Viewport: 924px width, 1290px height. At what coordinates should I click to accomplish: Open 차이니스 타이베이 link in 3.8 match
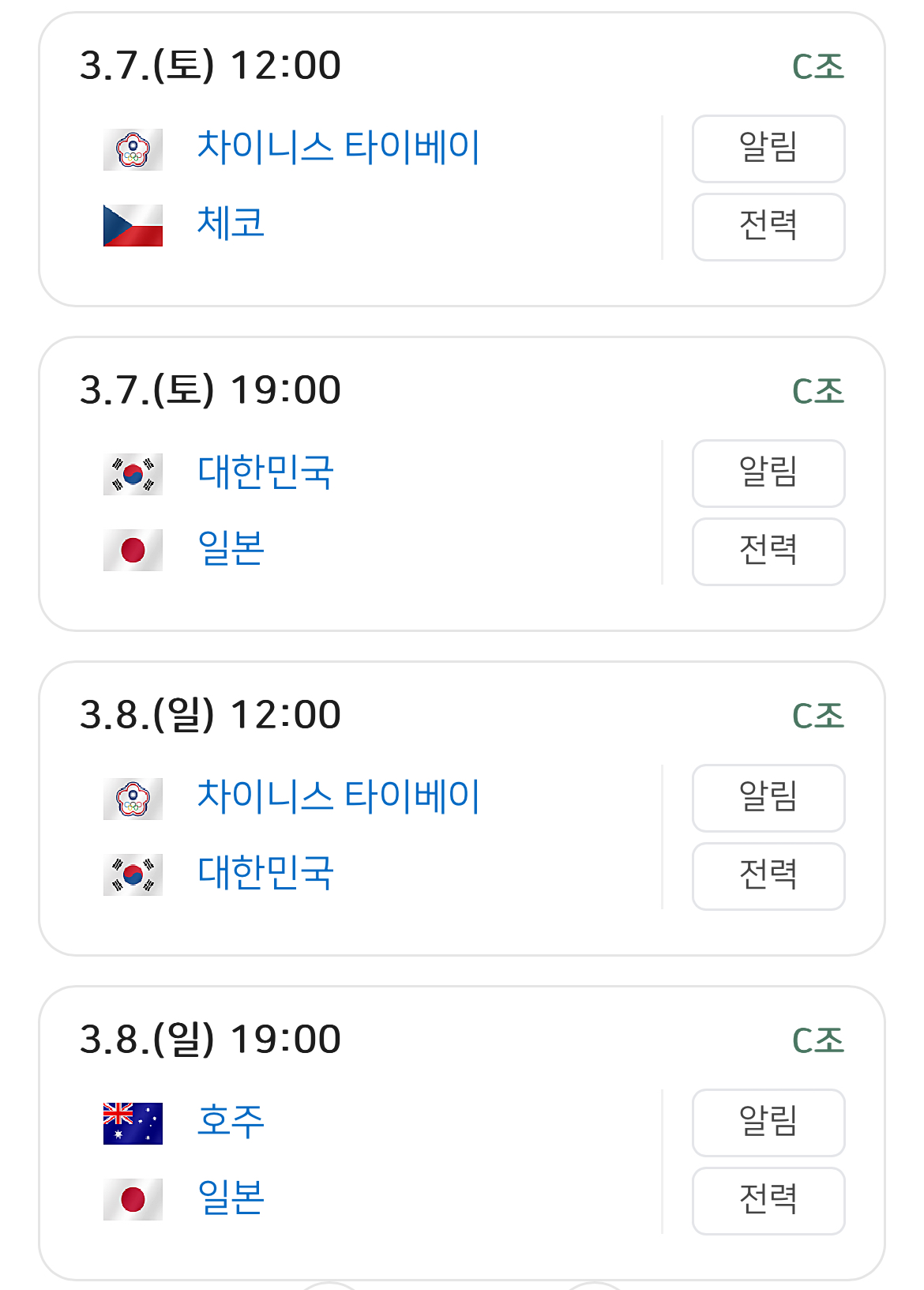tap(338, 796)
